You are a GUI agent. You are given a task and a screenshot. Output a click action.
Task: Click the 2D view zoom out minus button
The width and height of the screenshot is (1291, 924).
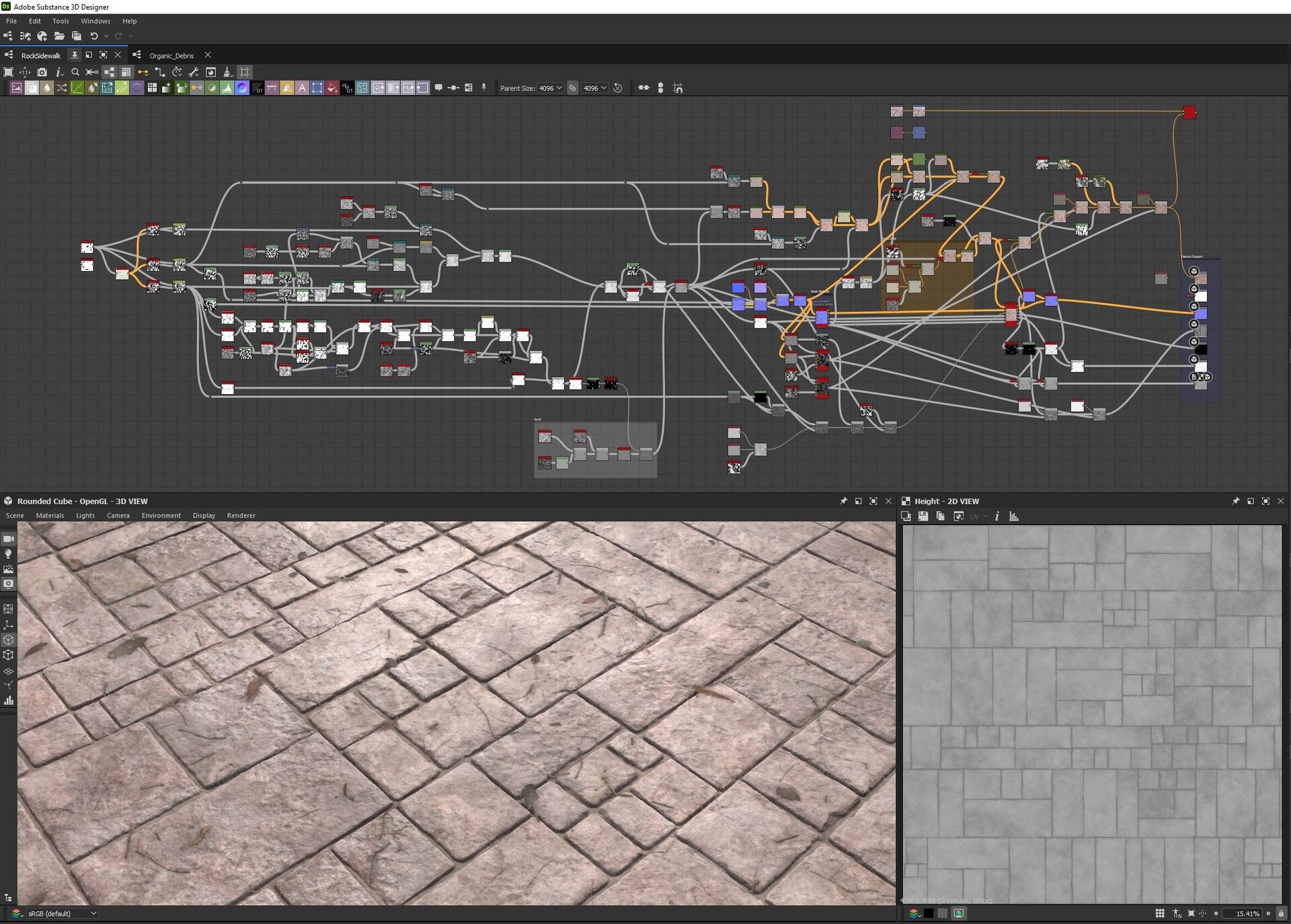tap(1216, 913)
